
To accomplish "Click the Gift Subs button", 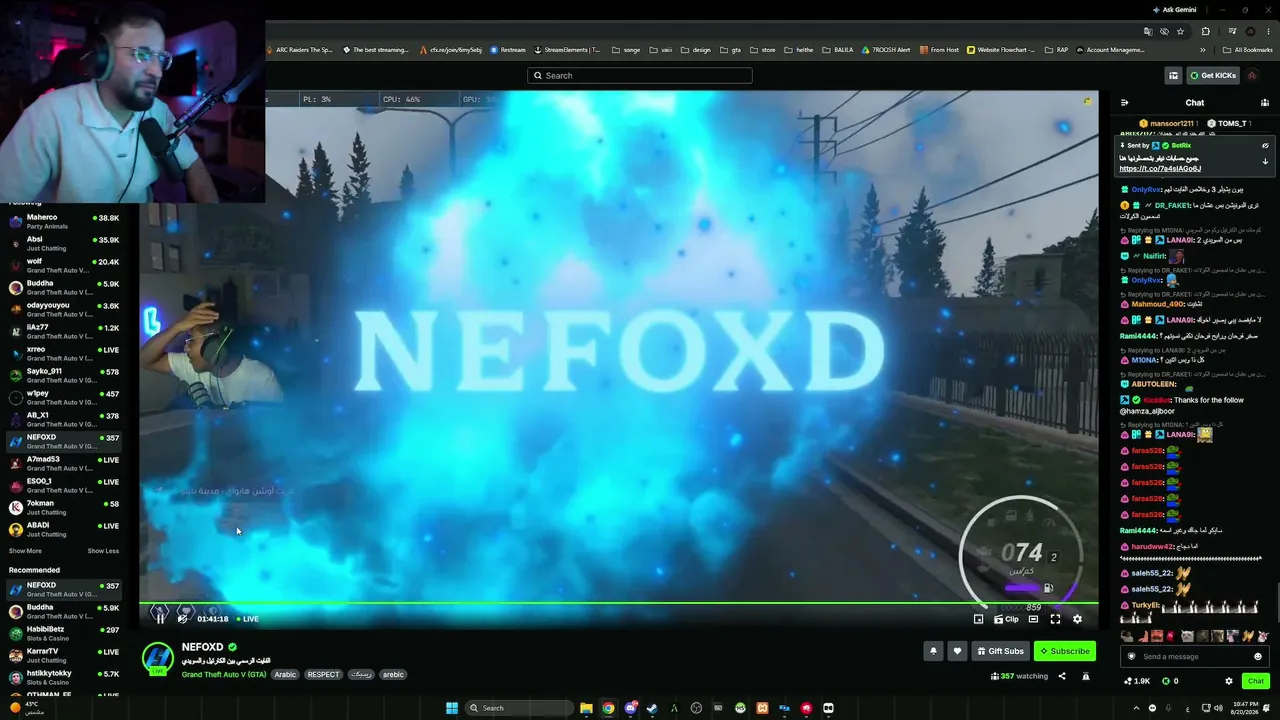I will pyautogui.click(x=1000, y=651).
